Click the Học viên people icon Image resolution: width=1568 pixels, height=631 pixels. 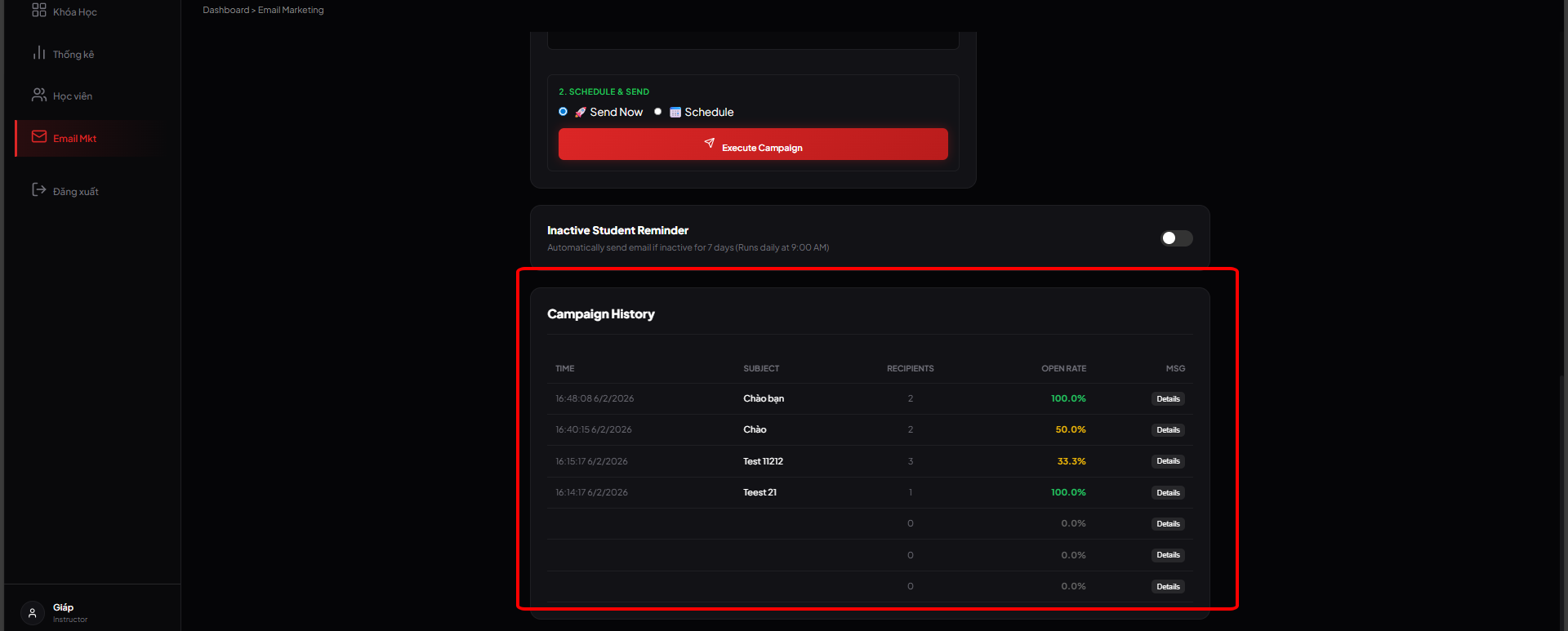(38, 96)
